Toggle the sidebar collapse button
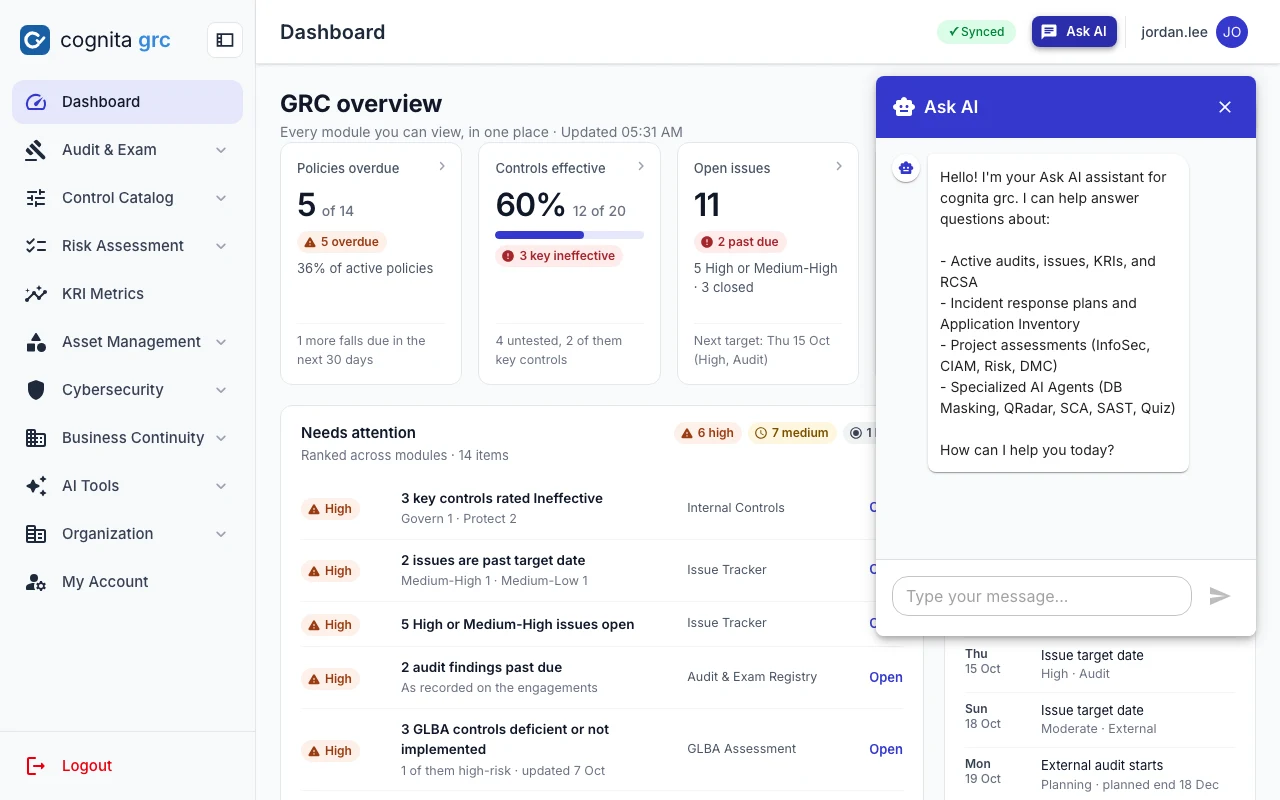1280x800 pixels. (x=225, y=40)
